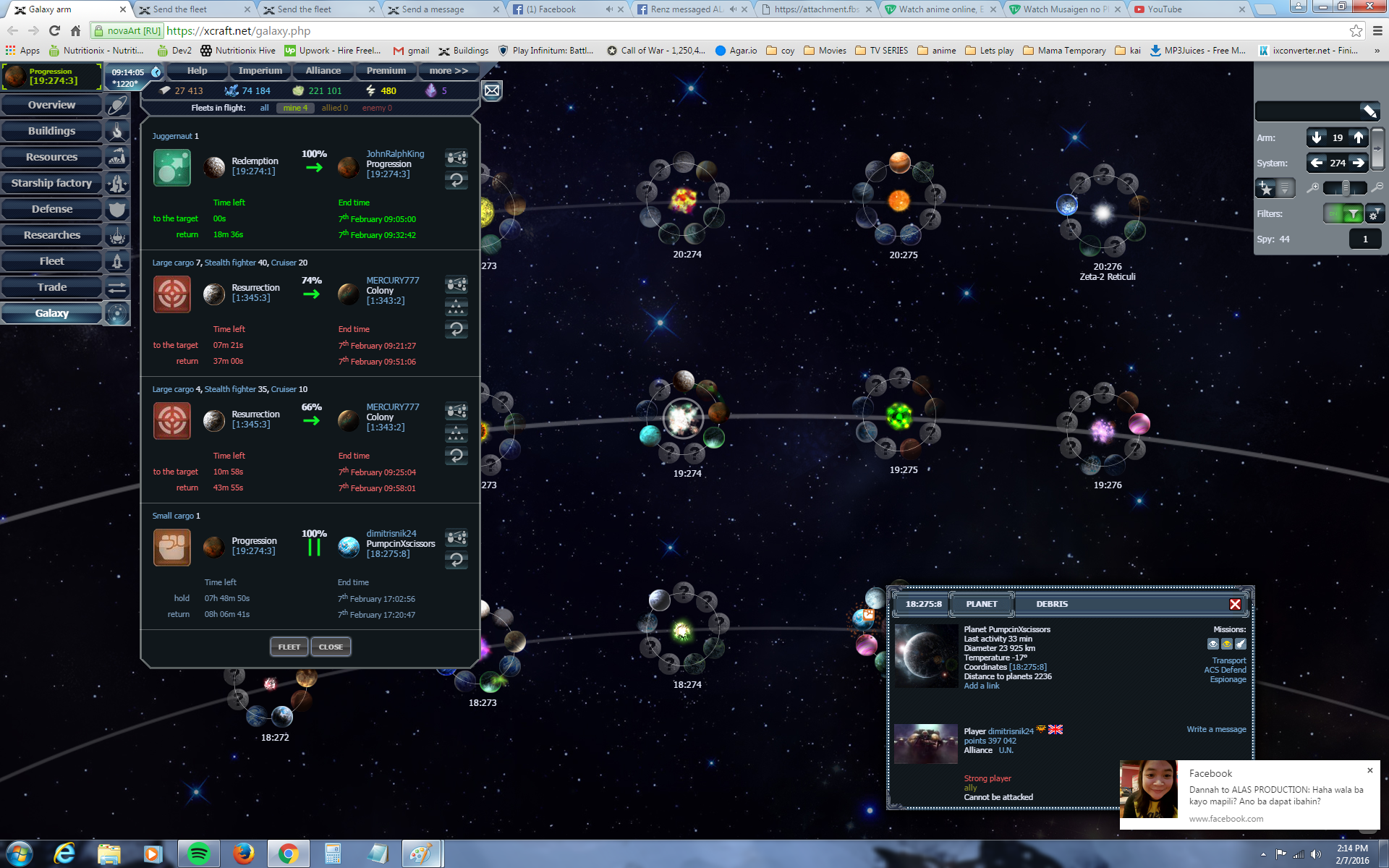Click the pencil edit icon in galaxy panel
1389x868 pixels.
pyautogui.click(x=1369, y=111)
